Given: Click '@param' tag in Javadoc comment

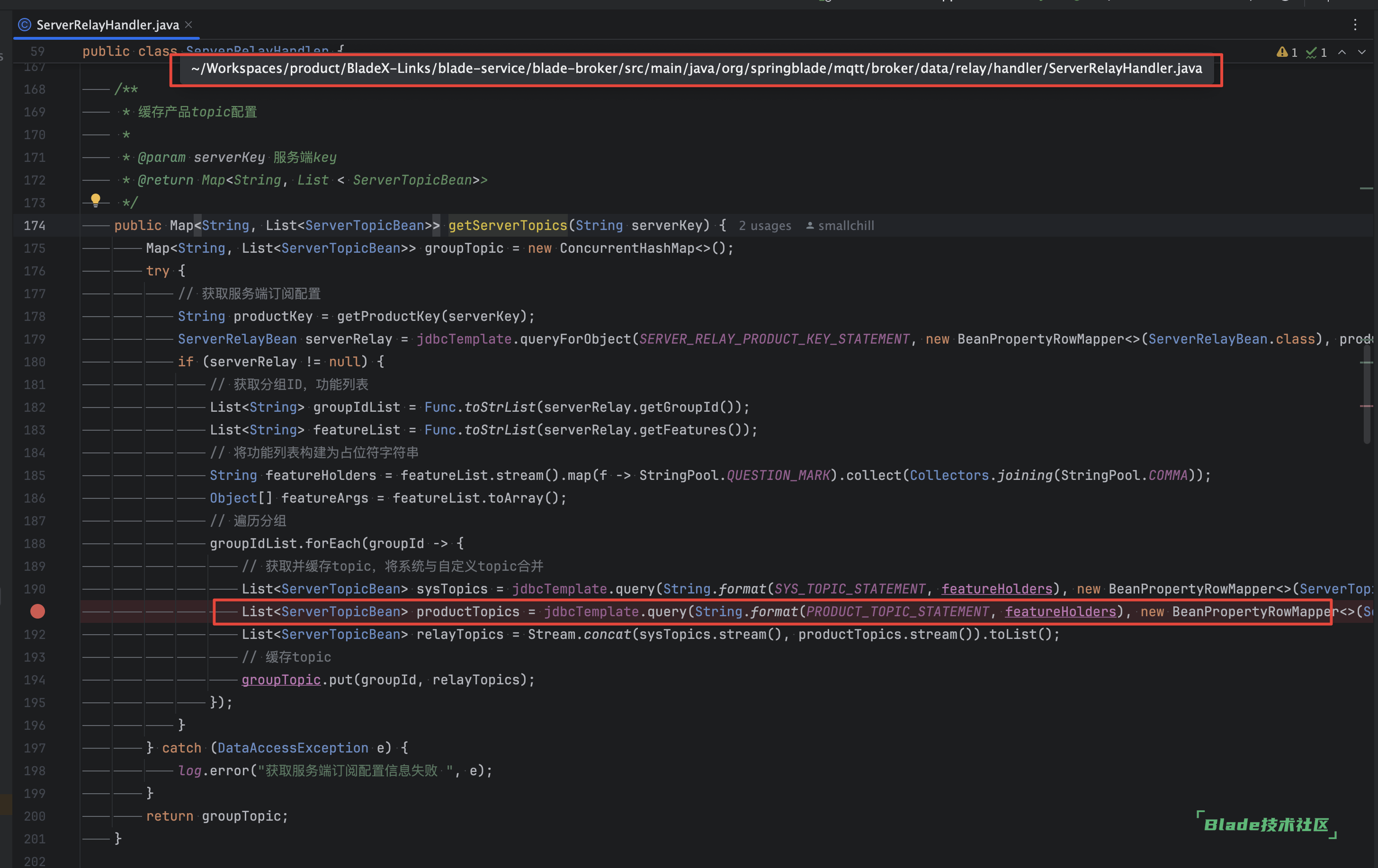Looking at the screenshot, I should (x=162, y=157).
